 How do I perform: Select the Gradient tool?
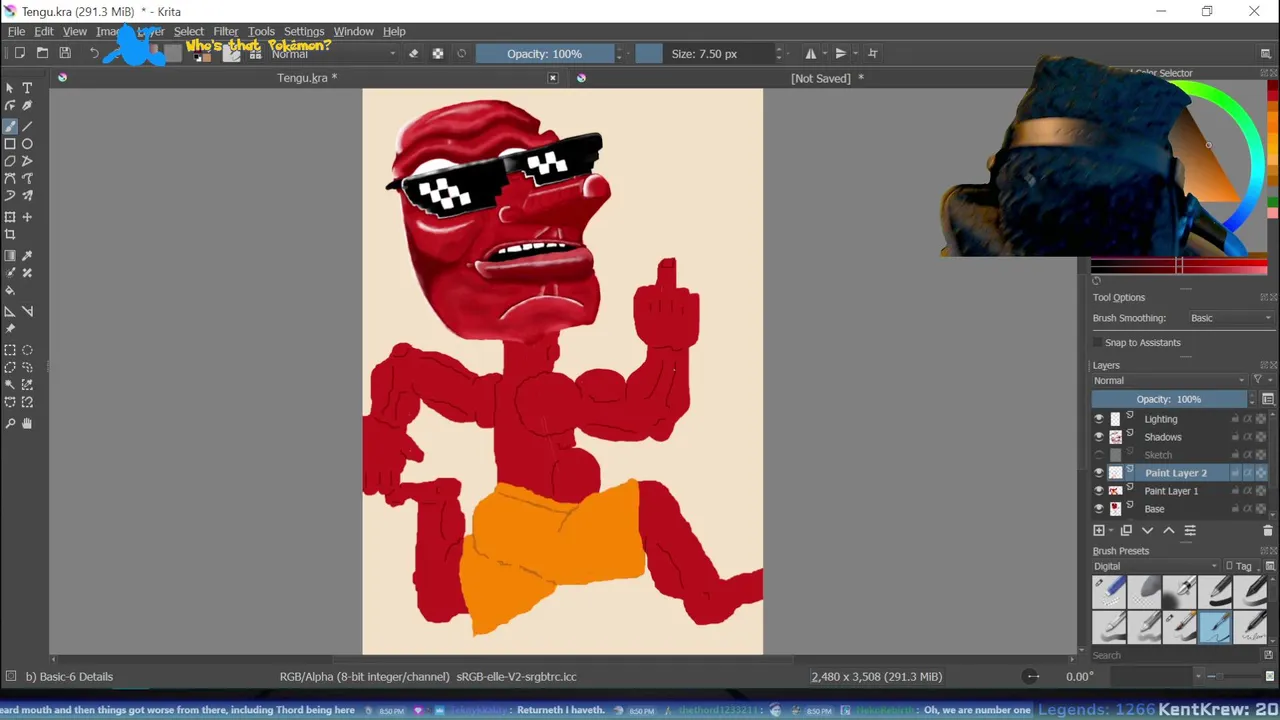tap(10, 256)
